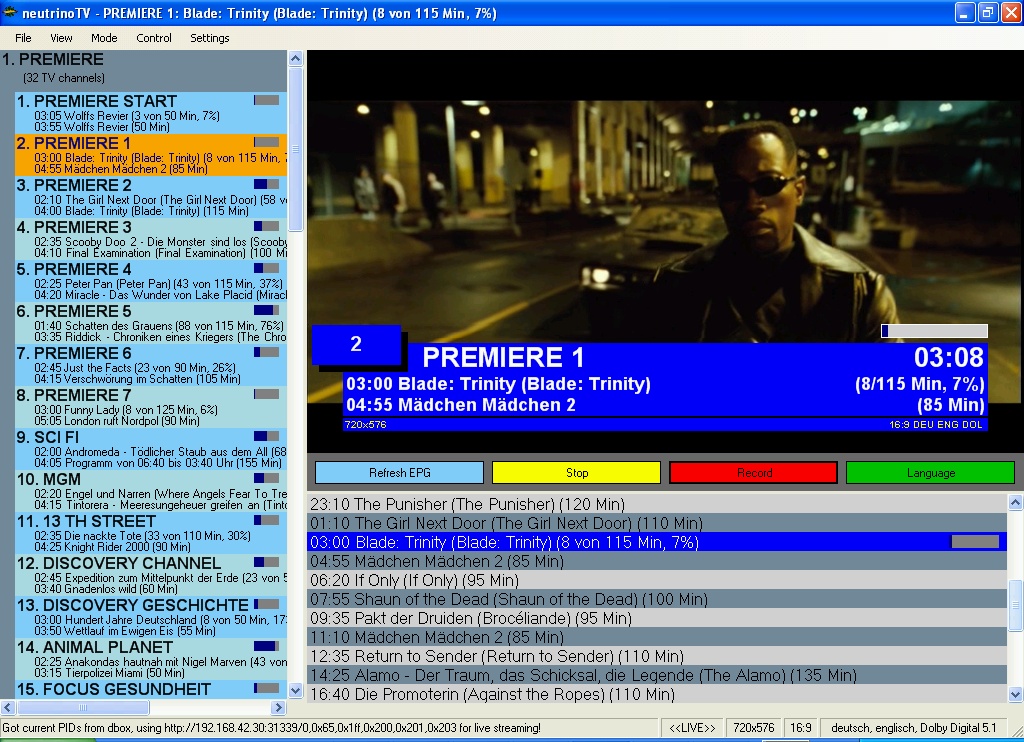
Task: Select the 13 TH STREET channel
Action: click(151, 533)
